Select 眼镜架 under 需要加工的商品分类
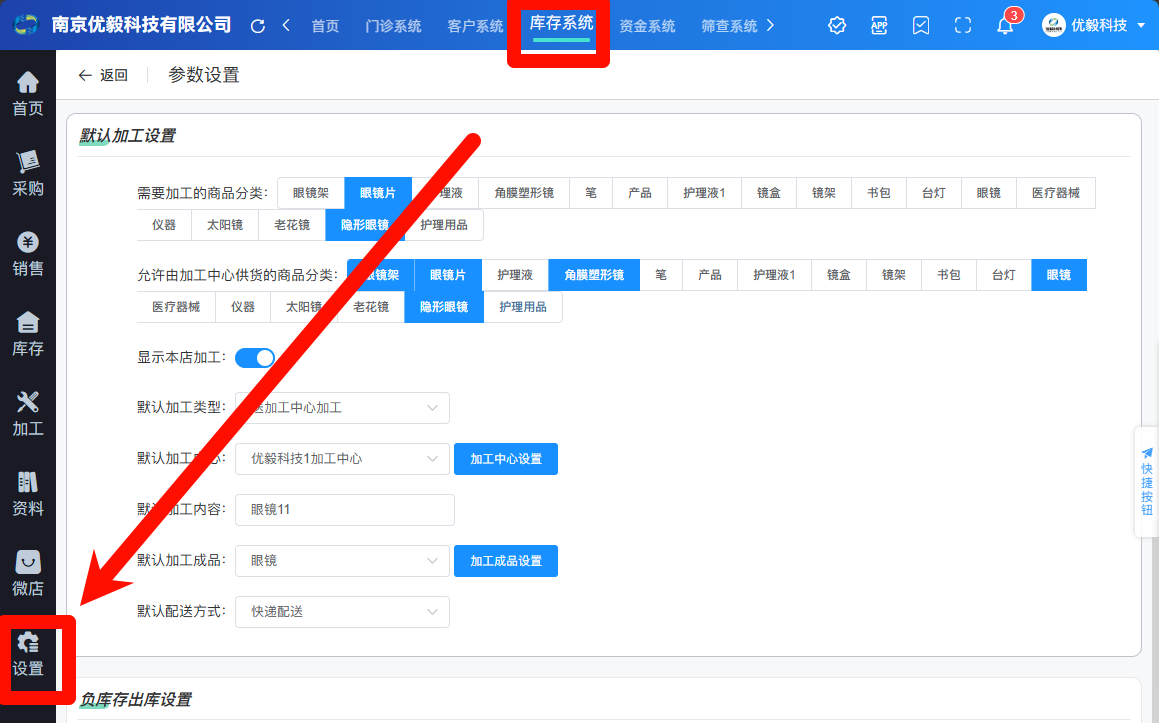The width and height of the screenshot is (1159, 723). [311, 193]
